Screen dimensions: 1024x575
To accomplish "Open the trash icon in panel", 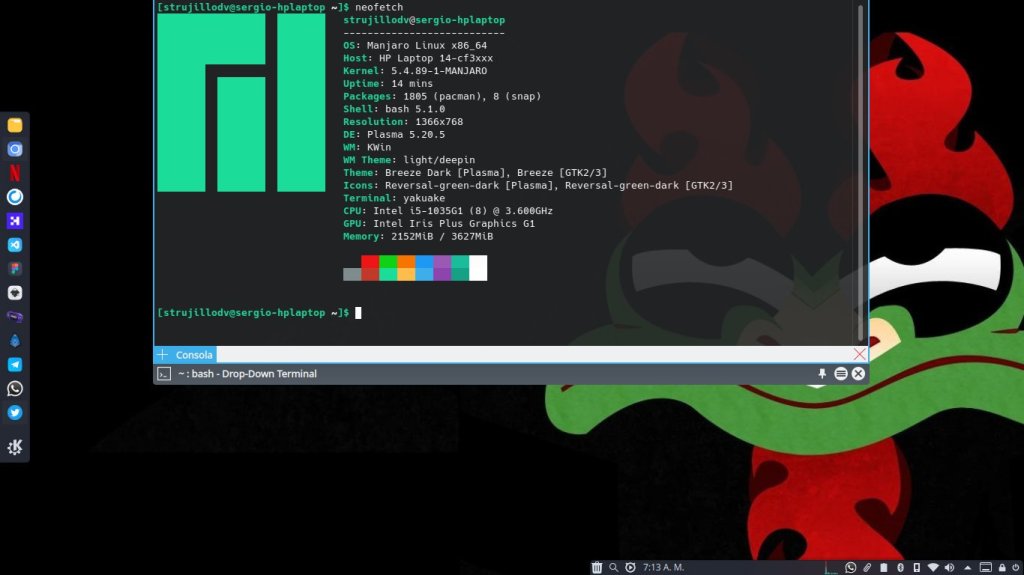I will click(597, 568).
